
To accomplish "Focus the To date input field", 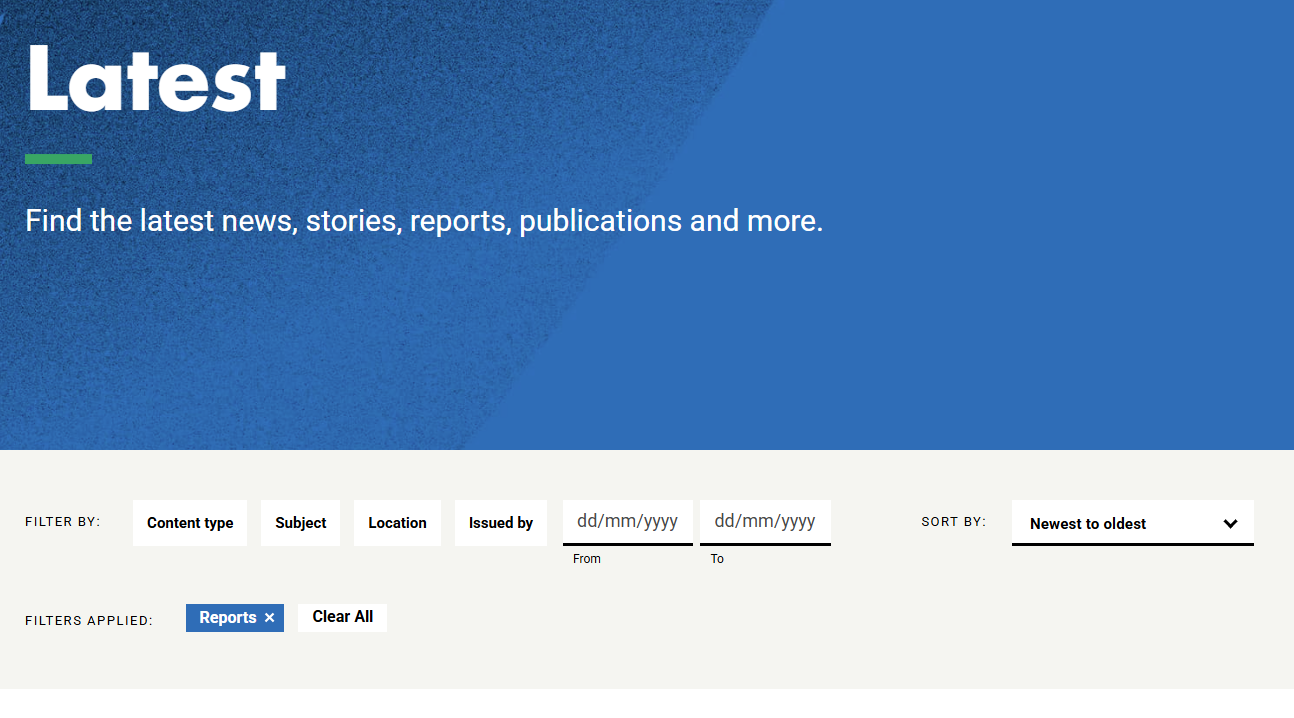I will [765, 522].
